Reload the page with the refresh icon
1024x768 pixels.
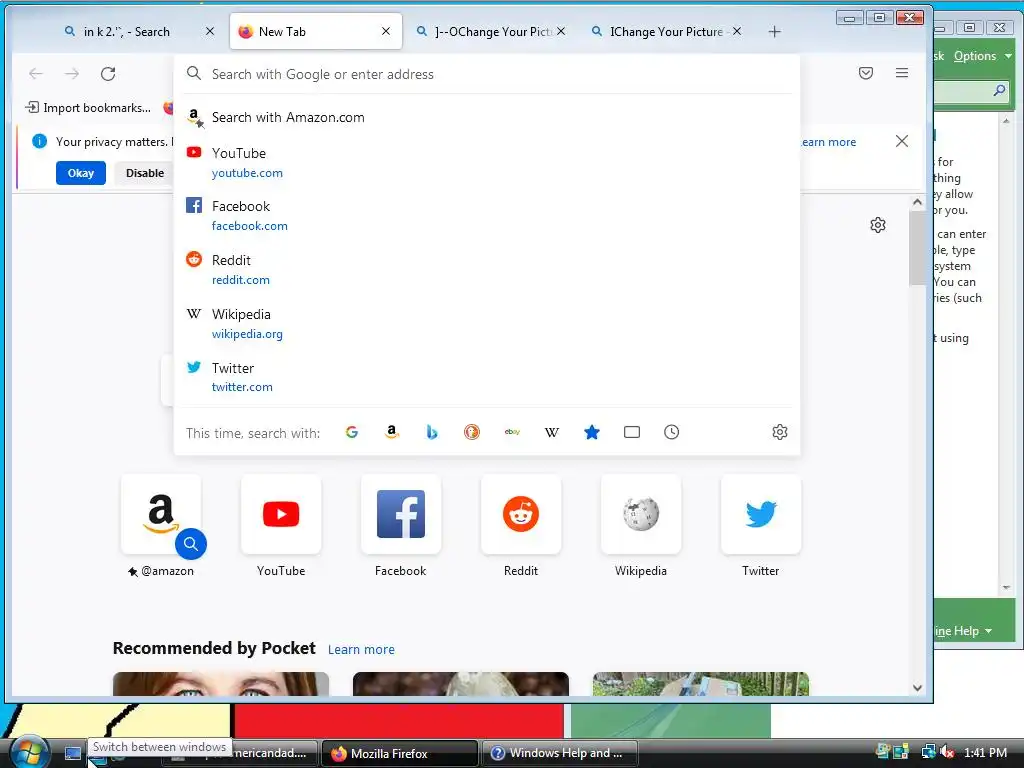coord(108,74)
